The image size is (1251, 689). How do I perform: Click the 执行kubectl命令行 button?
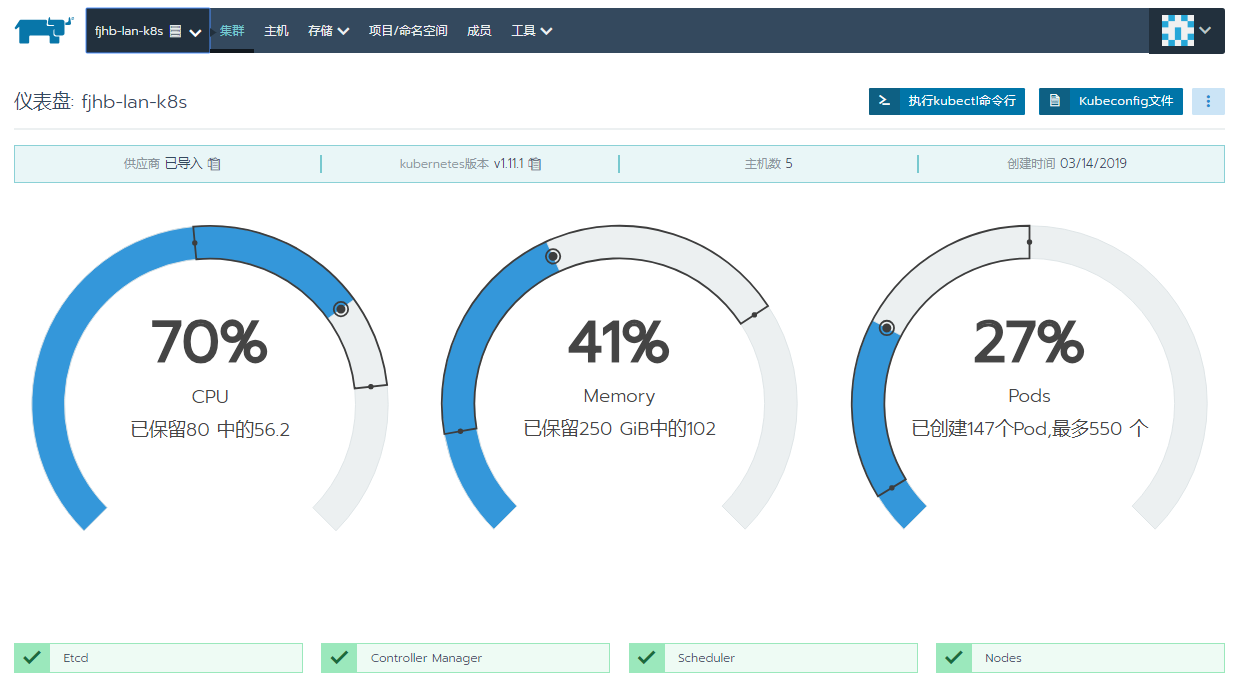point(947,101)
